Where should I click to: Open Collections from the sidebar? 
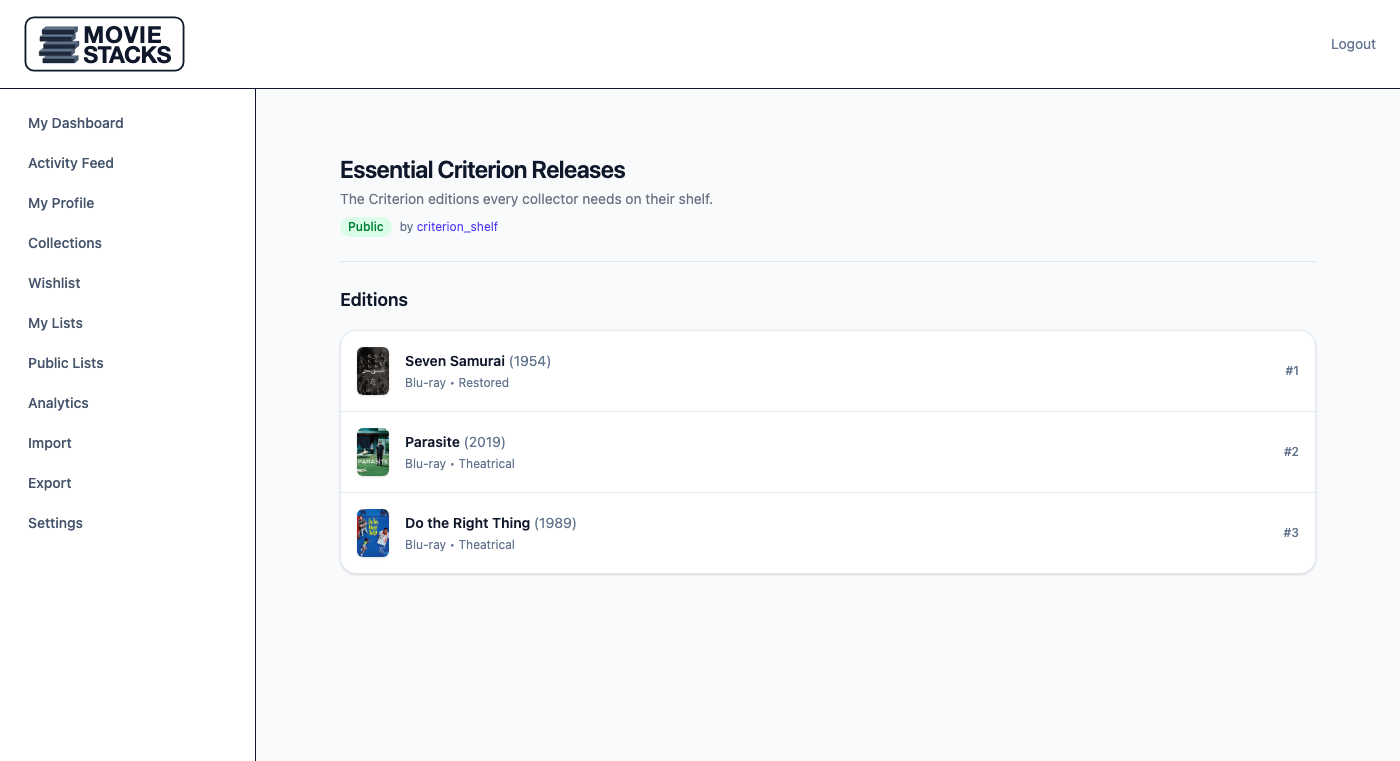point(65,243)
